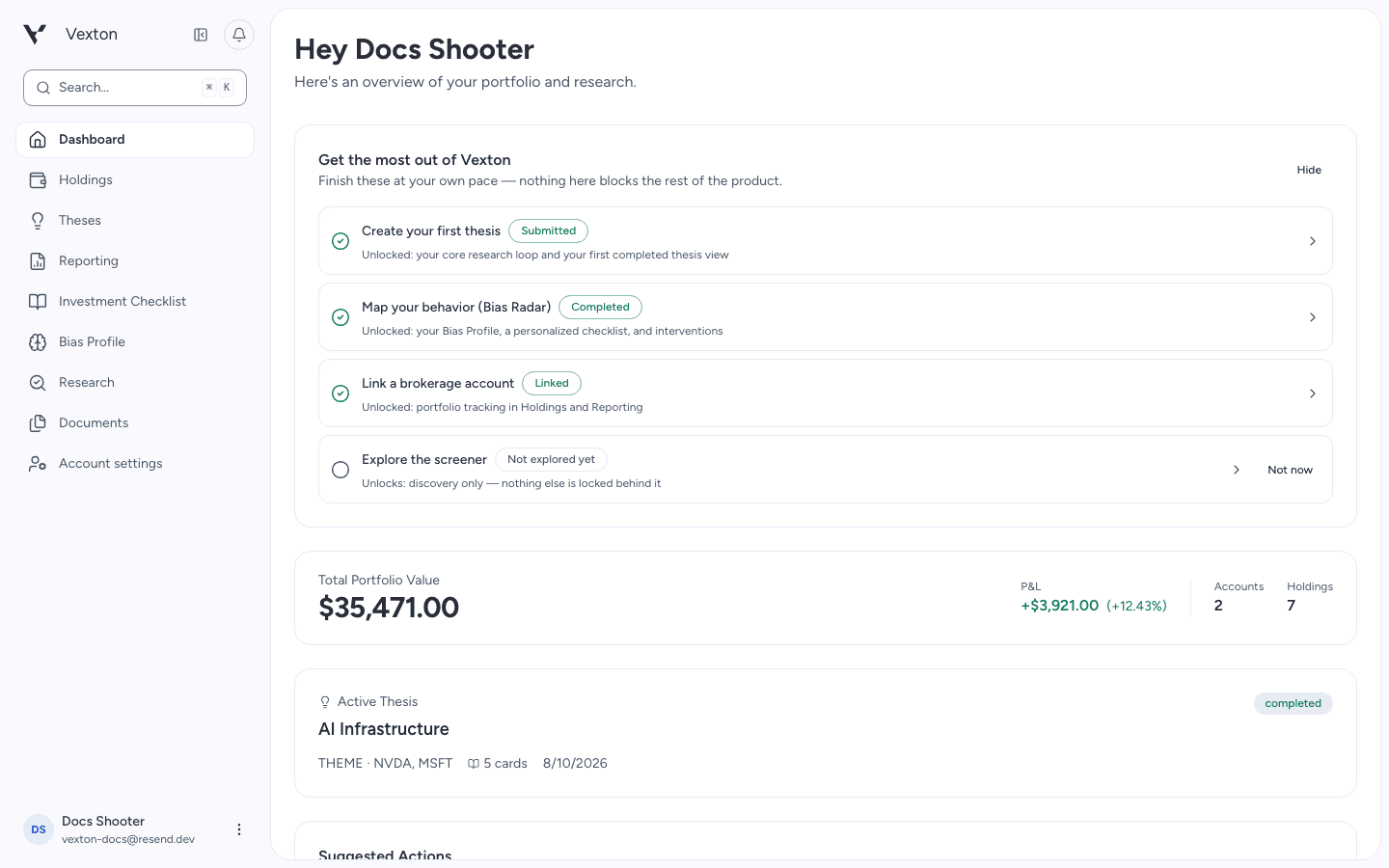Viewport: 1389px width, 868px height.
Task: Click the Linked badge
Action: [552, 383]
